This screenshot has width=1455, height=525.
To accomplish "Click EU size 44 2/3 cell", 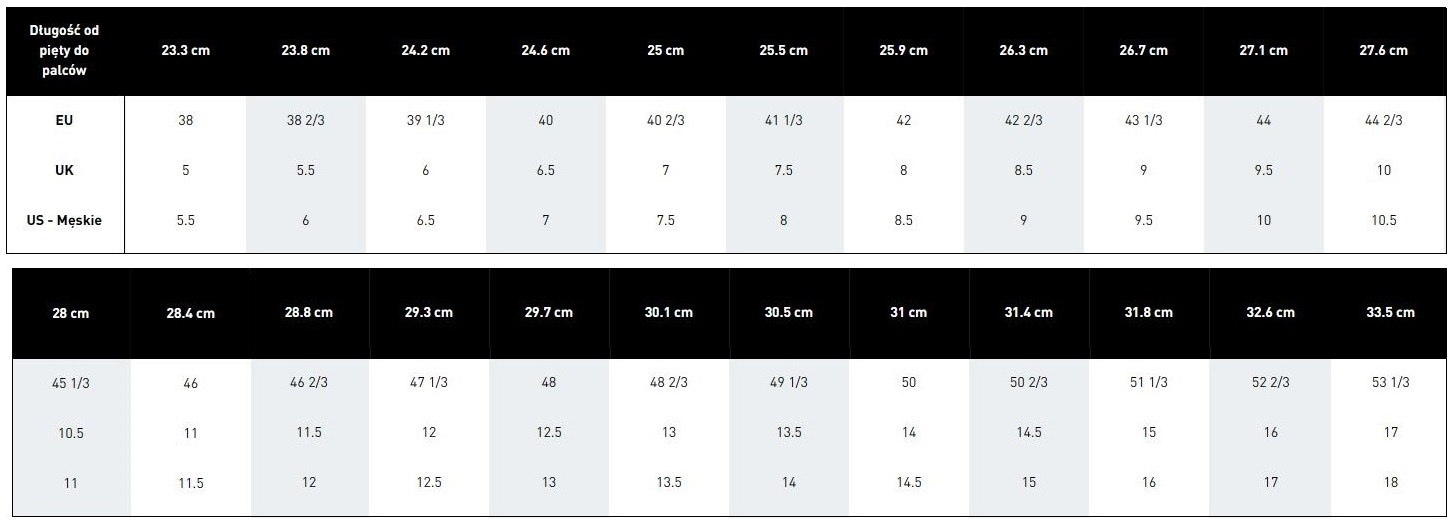I will coord(1383,120).
